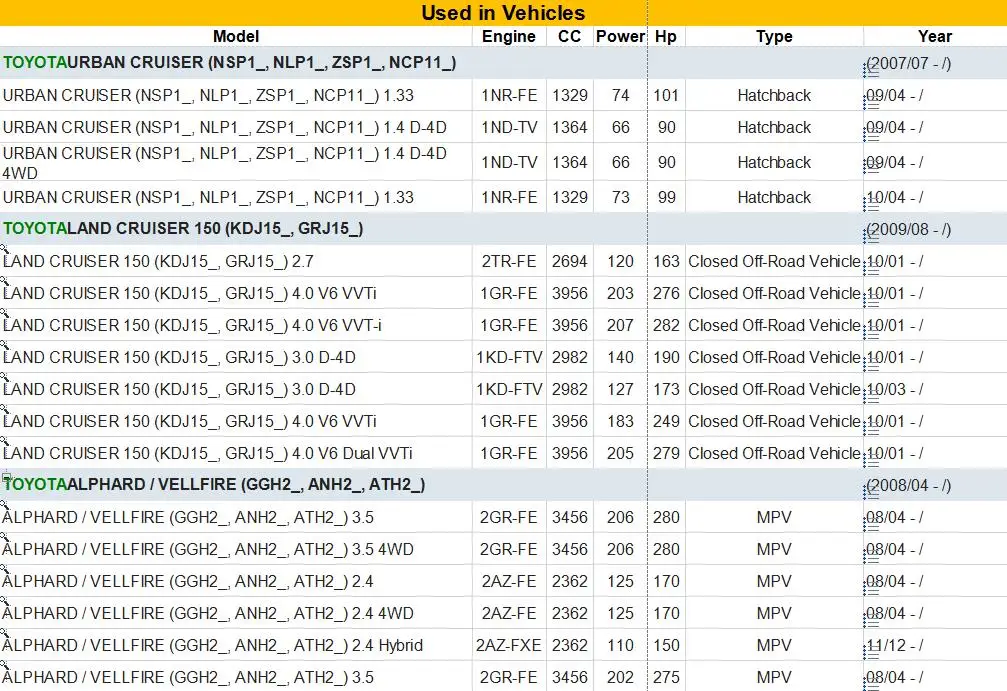The image size is (1007, 691).
Task: Click the Hp value "163"
Action: pyautogui.click(x=666, y=261)
